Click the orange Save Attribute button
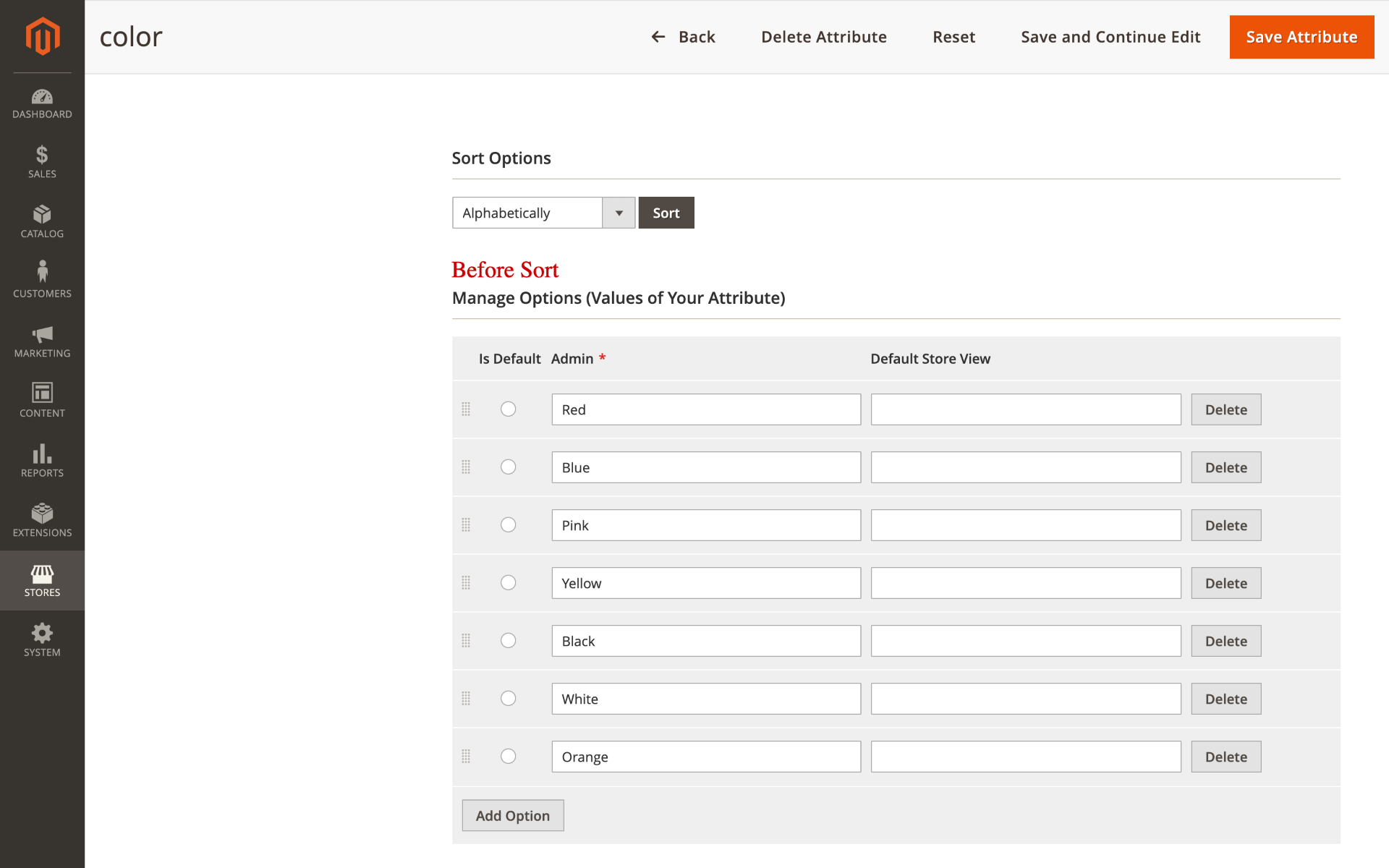Screen dimensions: 1389x868 coord(1301,37)
